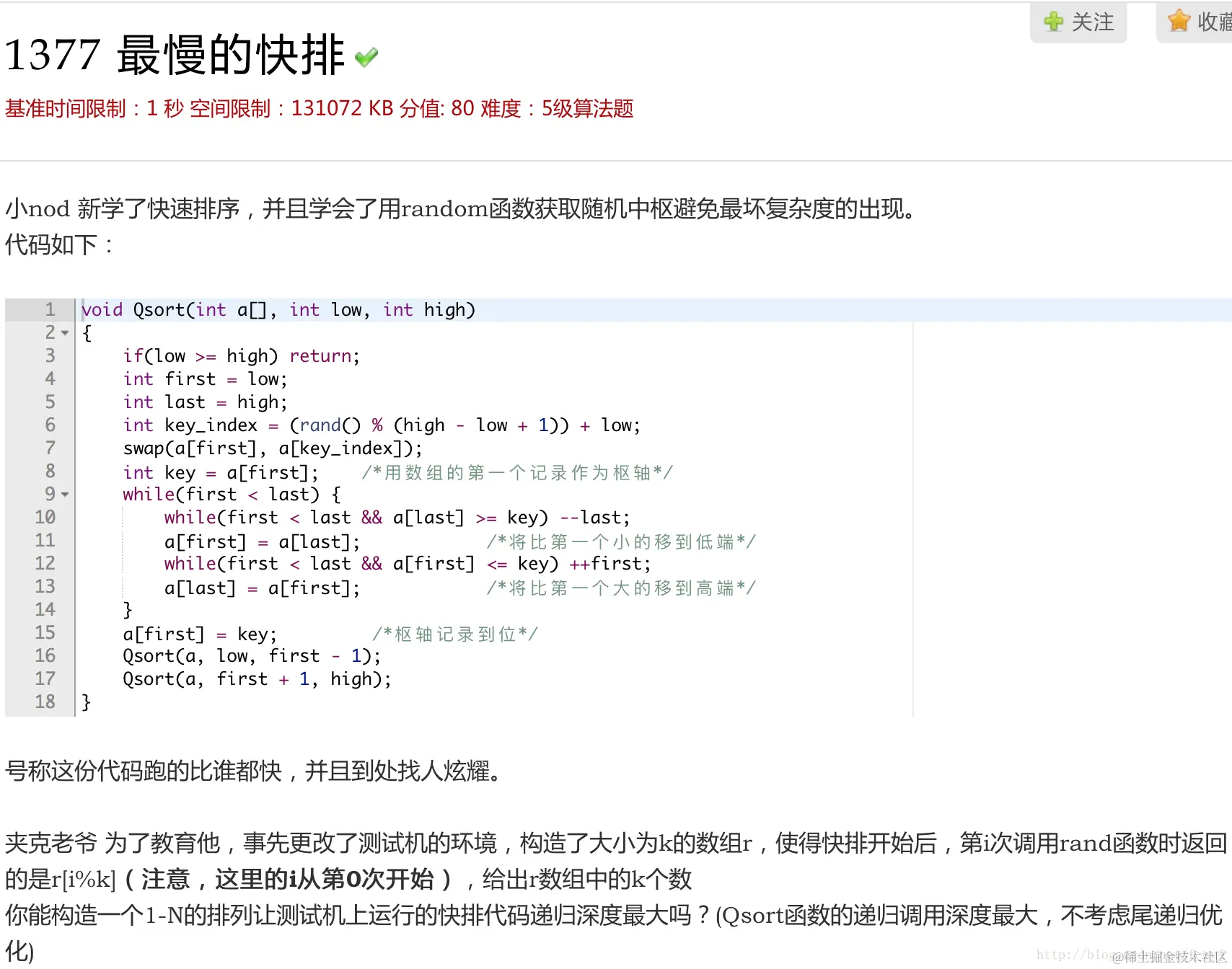1232x969 pixels.
Task: Click code line 'int last = high;'
Action: pyautogui.click(x=205, y=402)
